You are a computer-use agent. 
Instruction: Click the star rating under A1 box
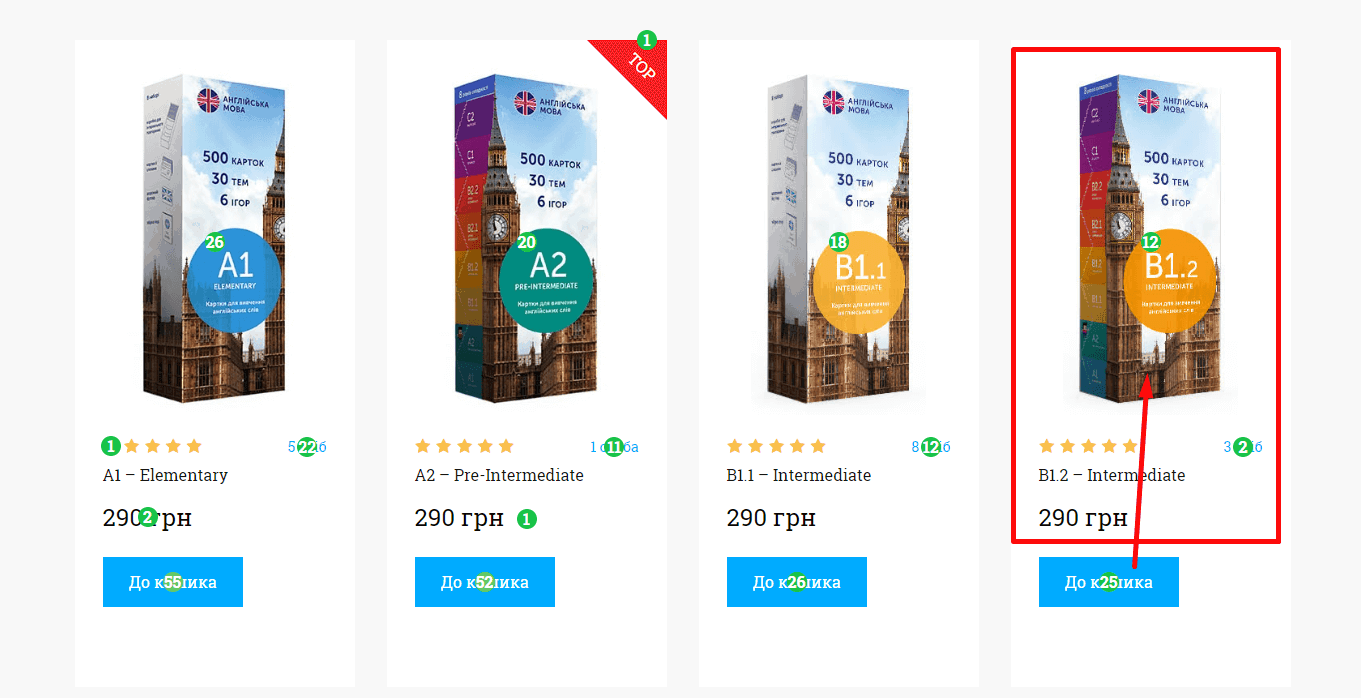[152, 446]
